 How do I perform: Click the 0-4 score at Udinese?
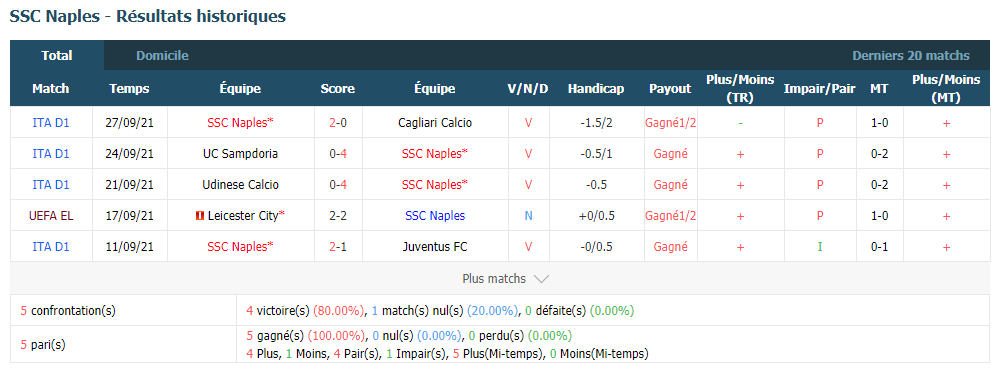(338, 185)
